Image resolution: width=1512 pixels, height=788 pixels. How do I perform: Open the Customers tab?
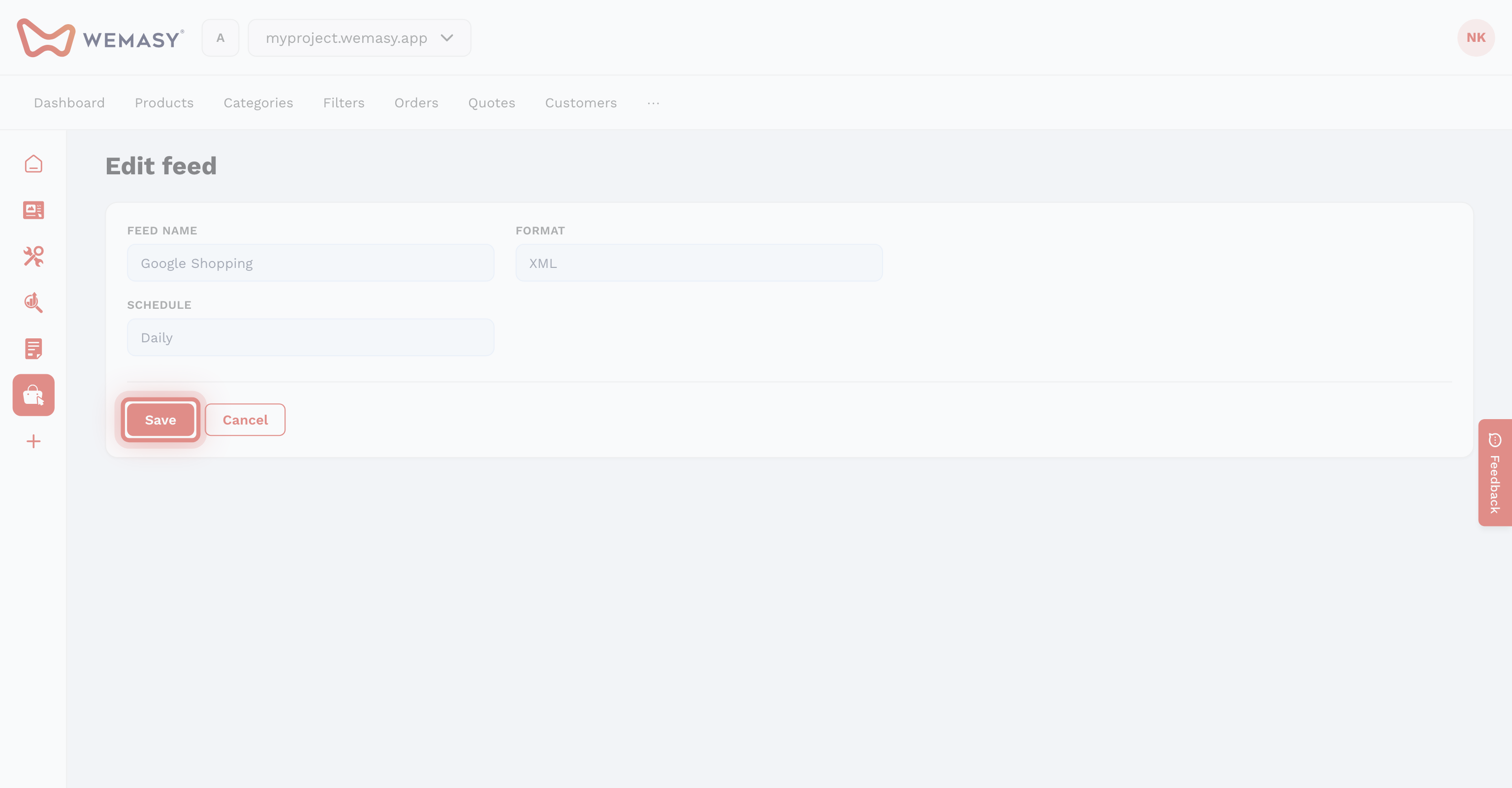[580, 103]
